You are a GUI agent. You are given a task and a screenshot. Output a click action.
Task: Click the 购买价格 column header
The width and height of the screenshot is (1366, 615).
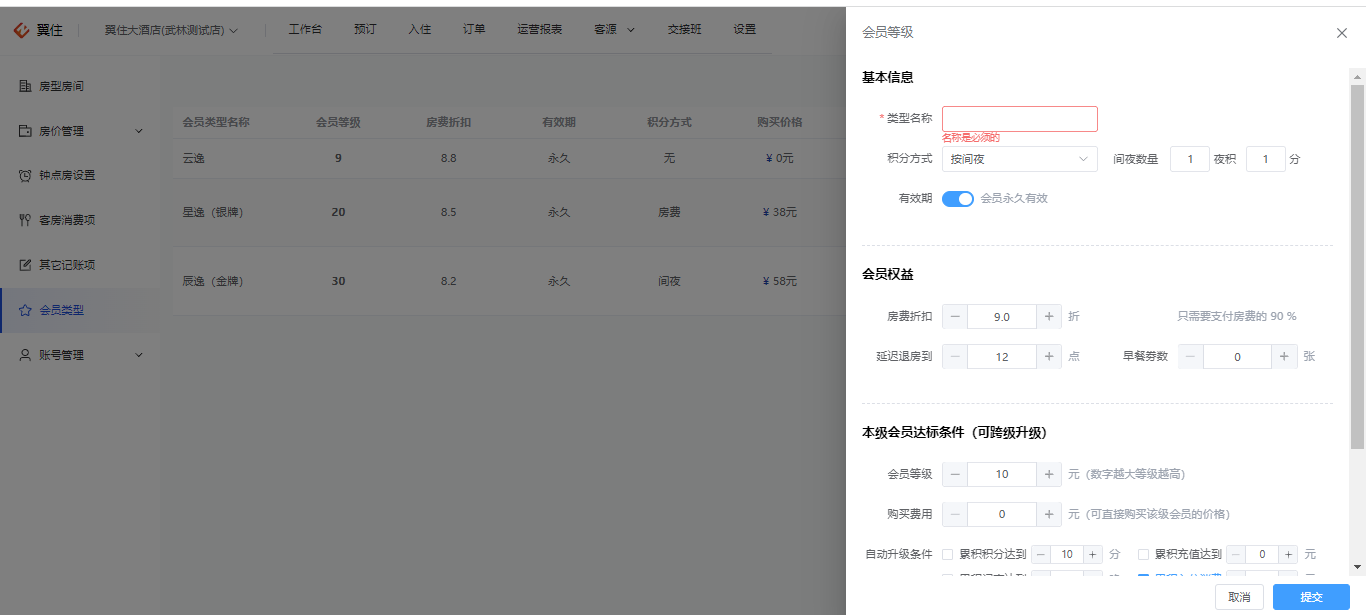780,122
